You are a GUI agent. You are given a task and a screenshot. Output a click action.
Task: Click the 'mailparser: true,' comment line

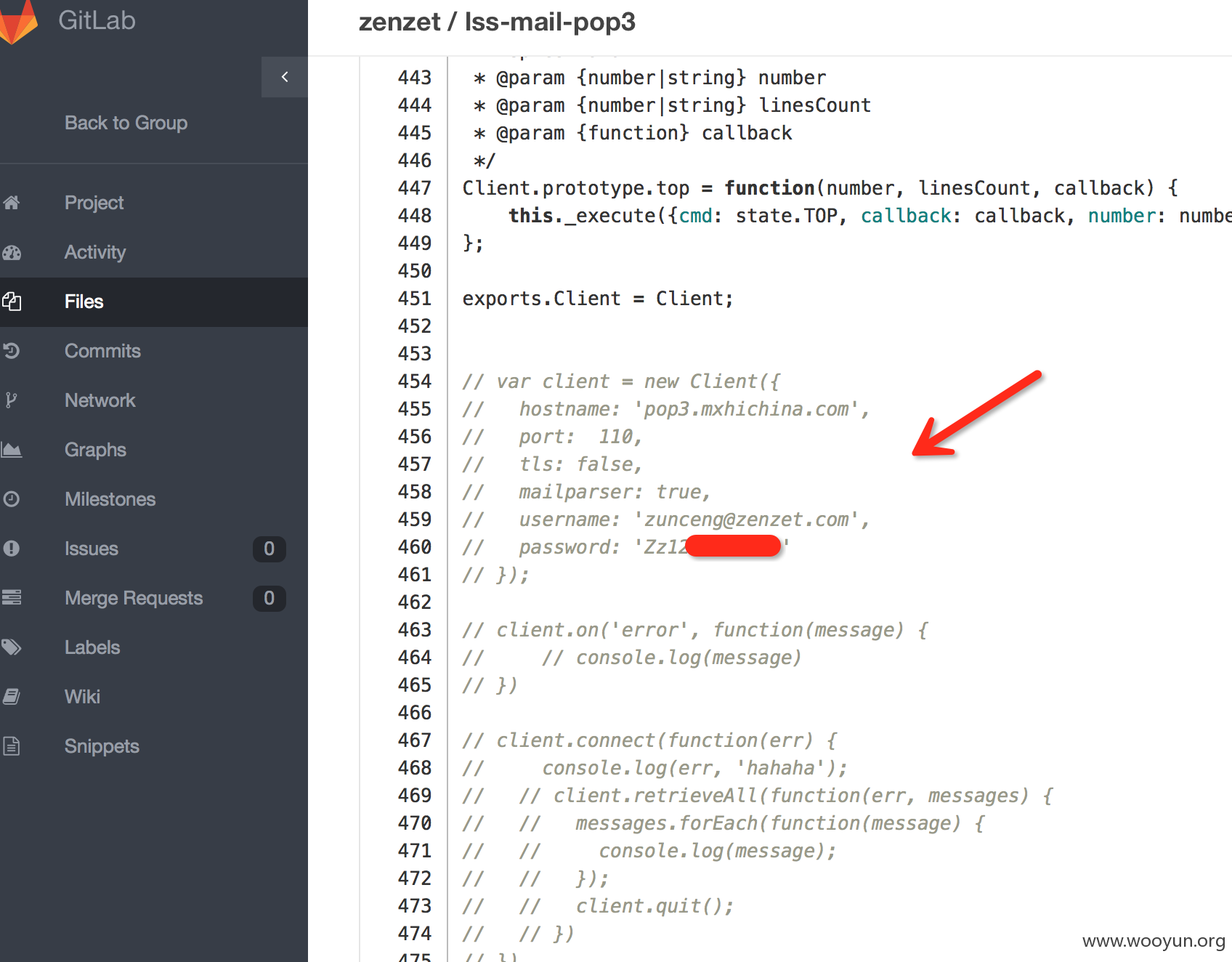pyautogui.click(x=614, y=492)
